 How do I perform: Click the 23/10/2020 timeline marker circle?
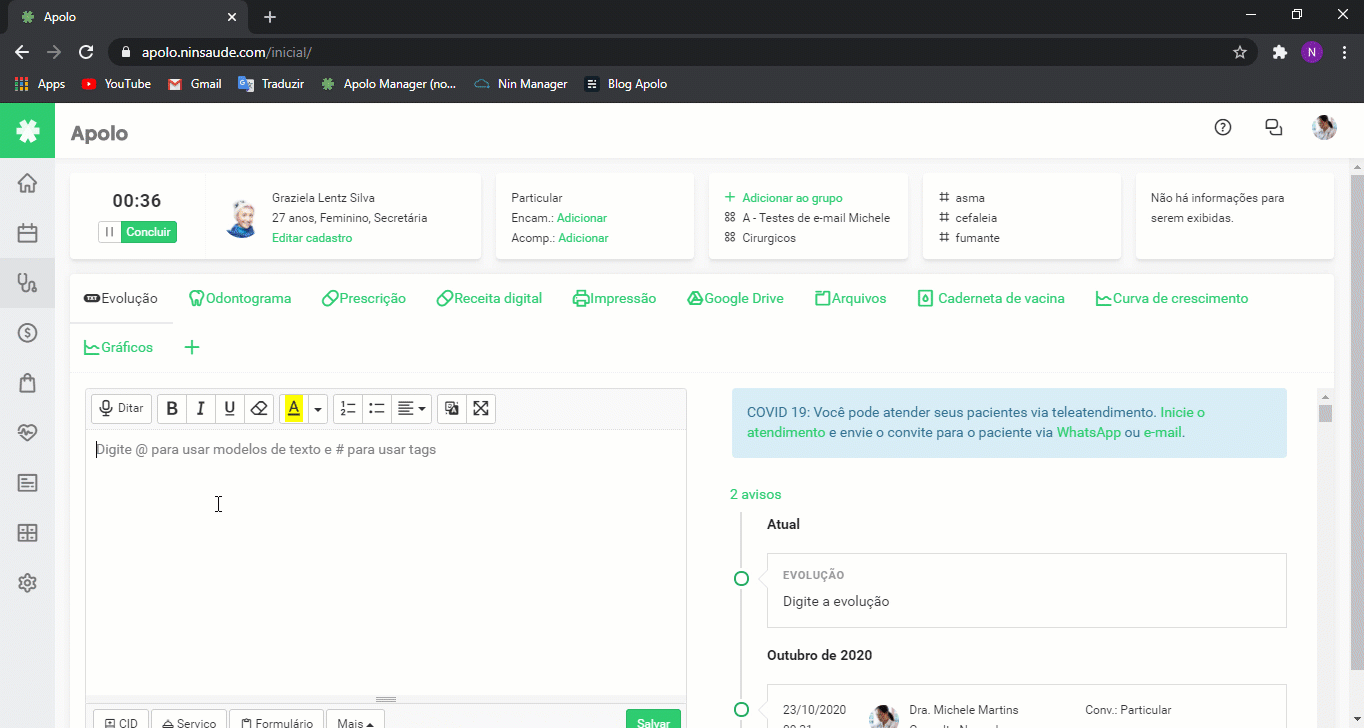[x=741, y=710]
